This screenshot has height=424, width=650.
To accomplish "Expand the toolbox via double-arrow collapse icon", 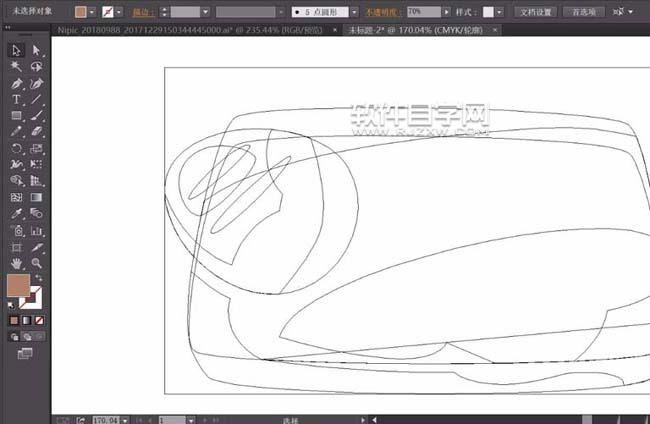I will 8,27.
